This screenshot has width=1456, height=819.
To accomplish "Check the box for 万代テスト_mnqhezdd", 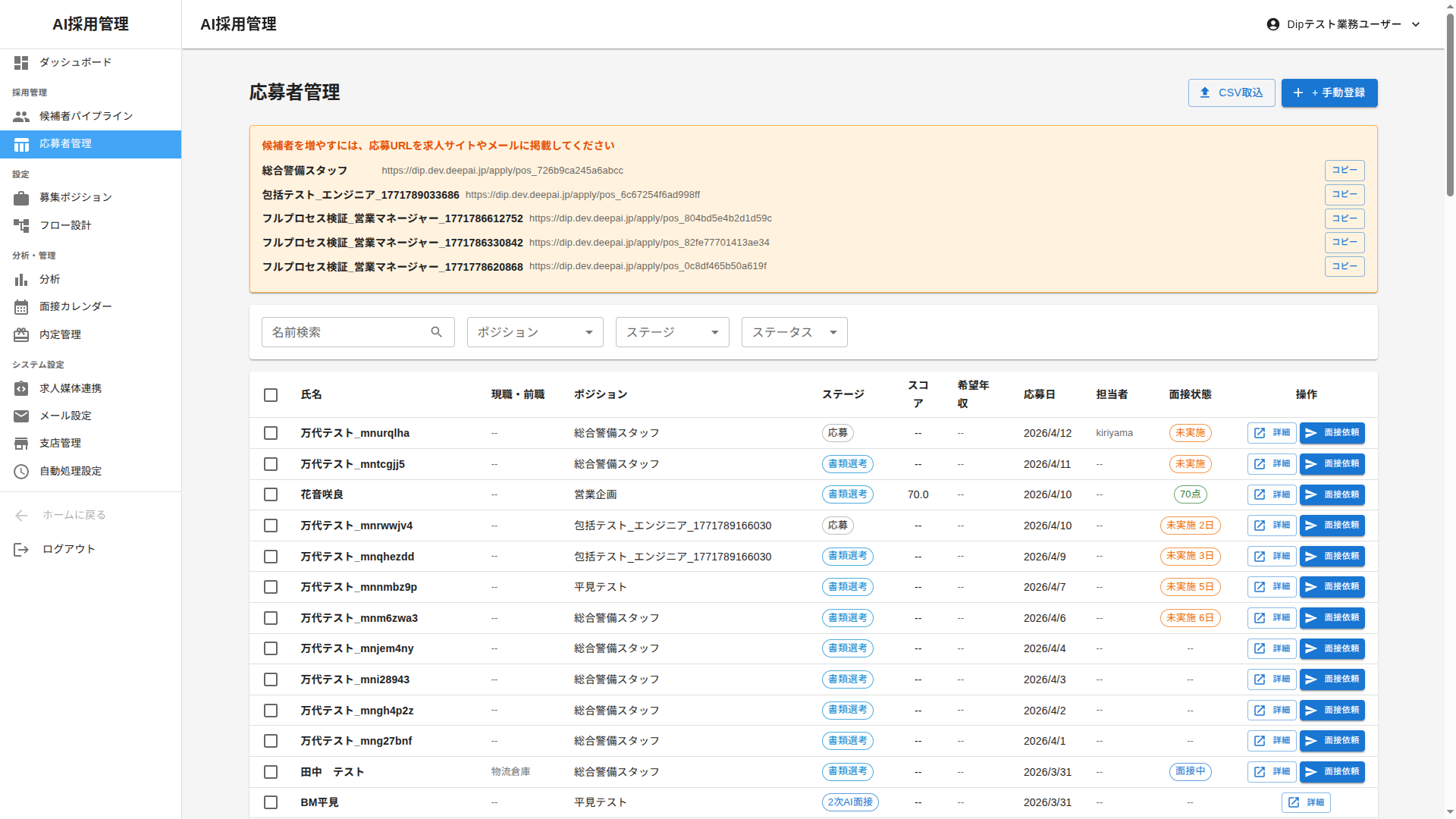I will tap(271, 557).
